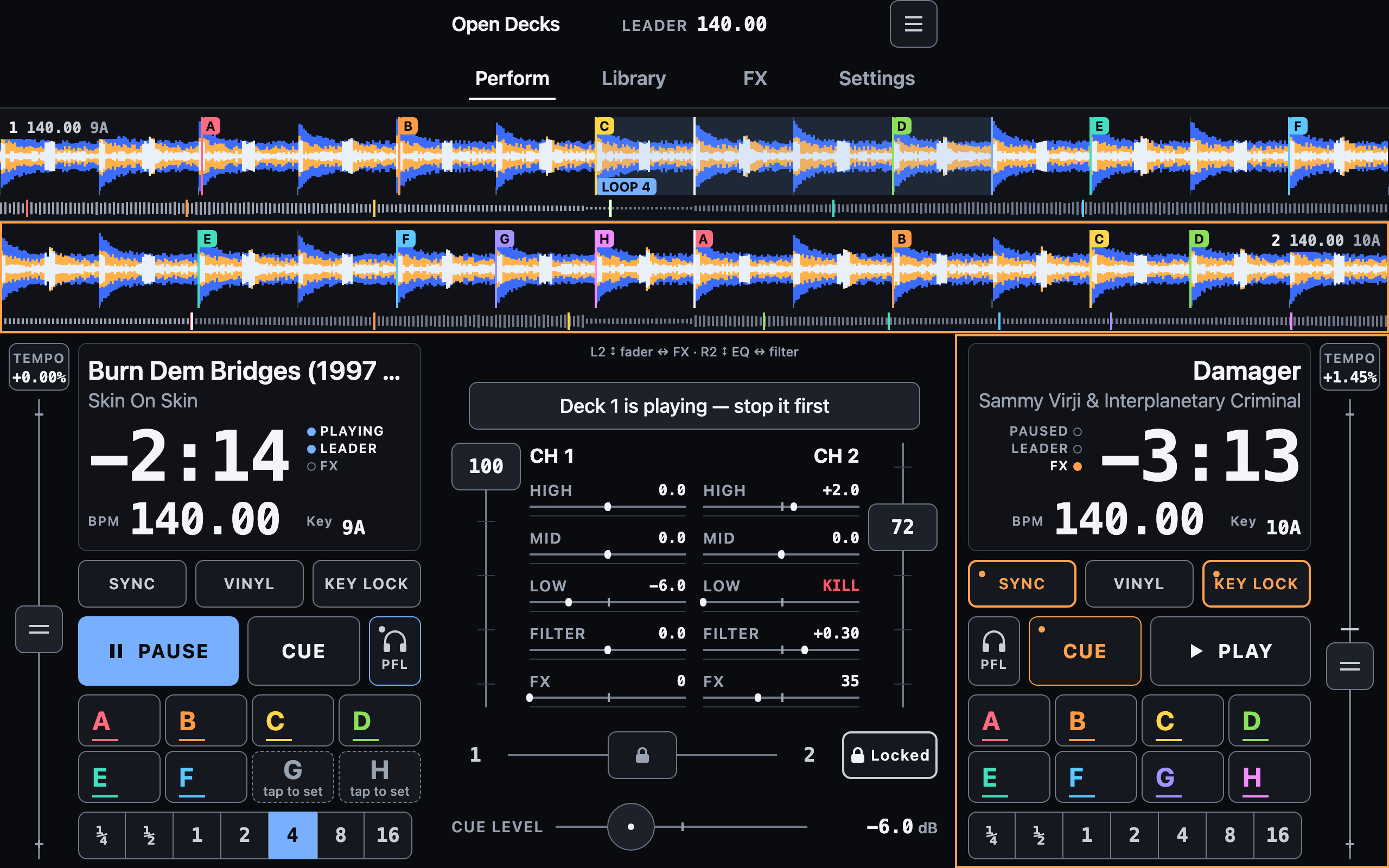Click Deck 2 tempo fader handle
1389x868 pixels.
click(x=1349, y=666)
